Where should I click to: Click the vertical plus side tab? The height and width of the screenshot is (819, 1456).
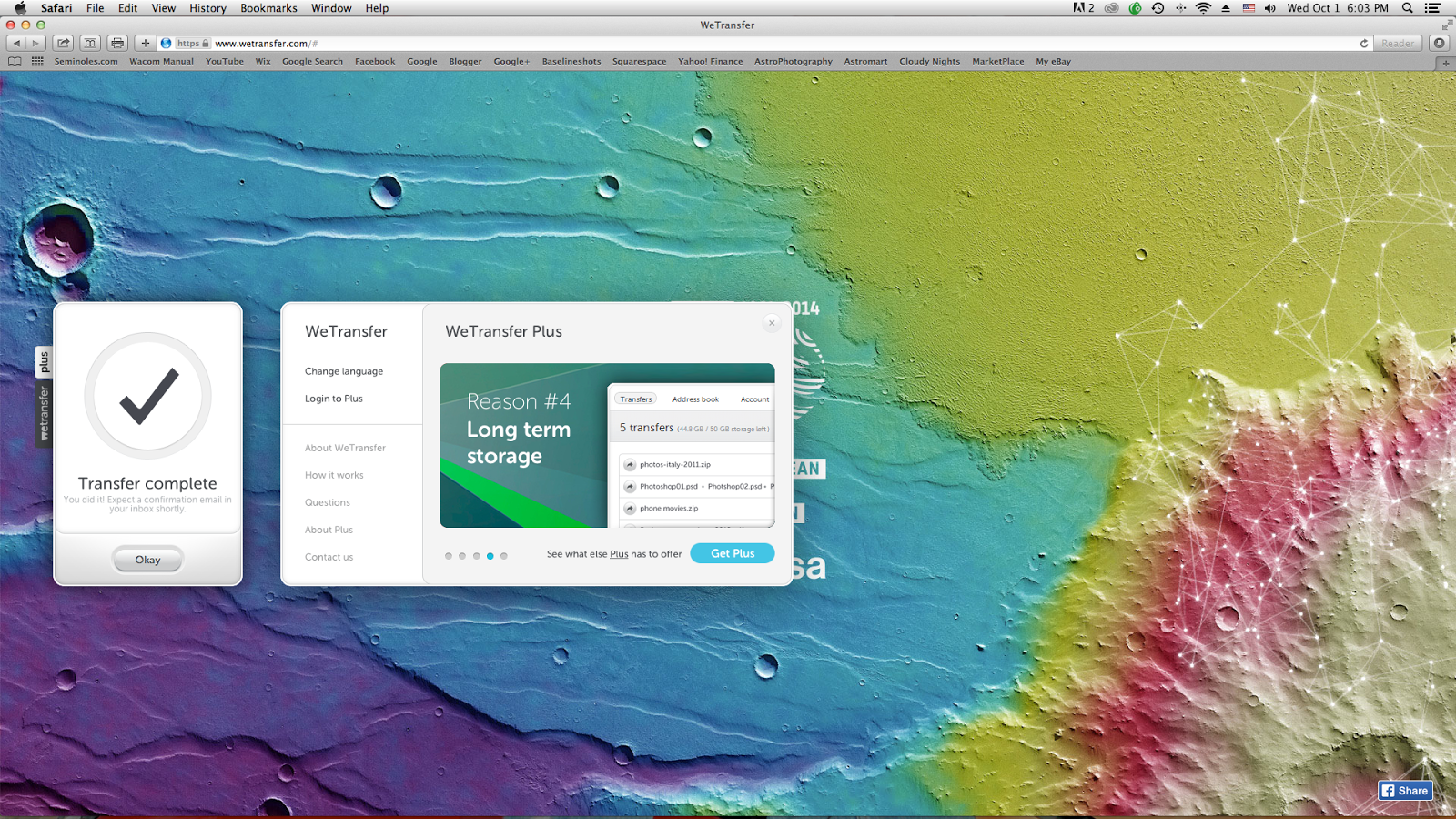click(44, 362)
